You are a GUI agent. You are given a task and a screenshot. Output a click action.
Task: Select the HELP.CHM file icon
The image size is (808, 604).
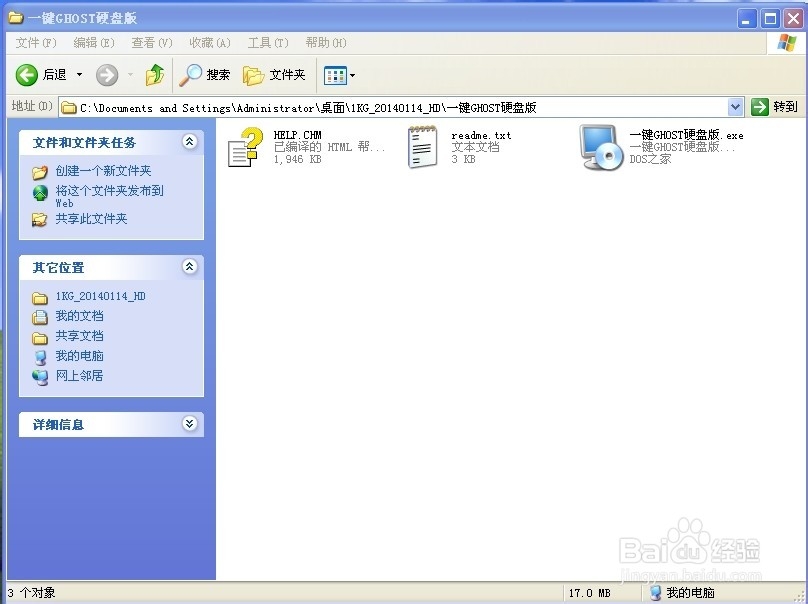pos(245,147)
